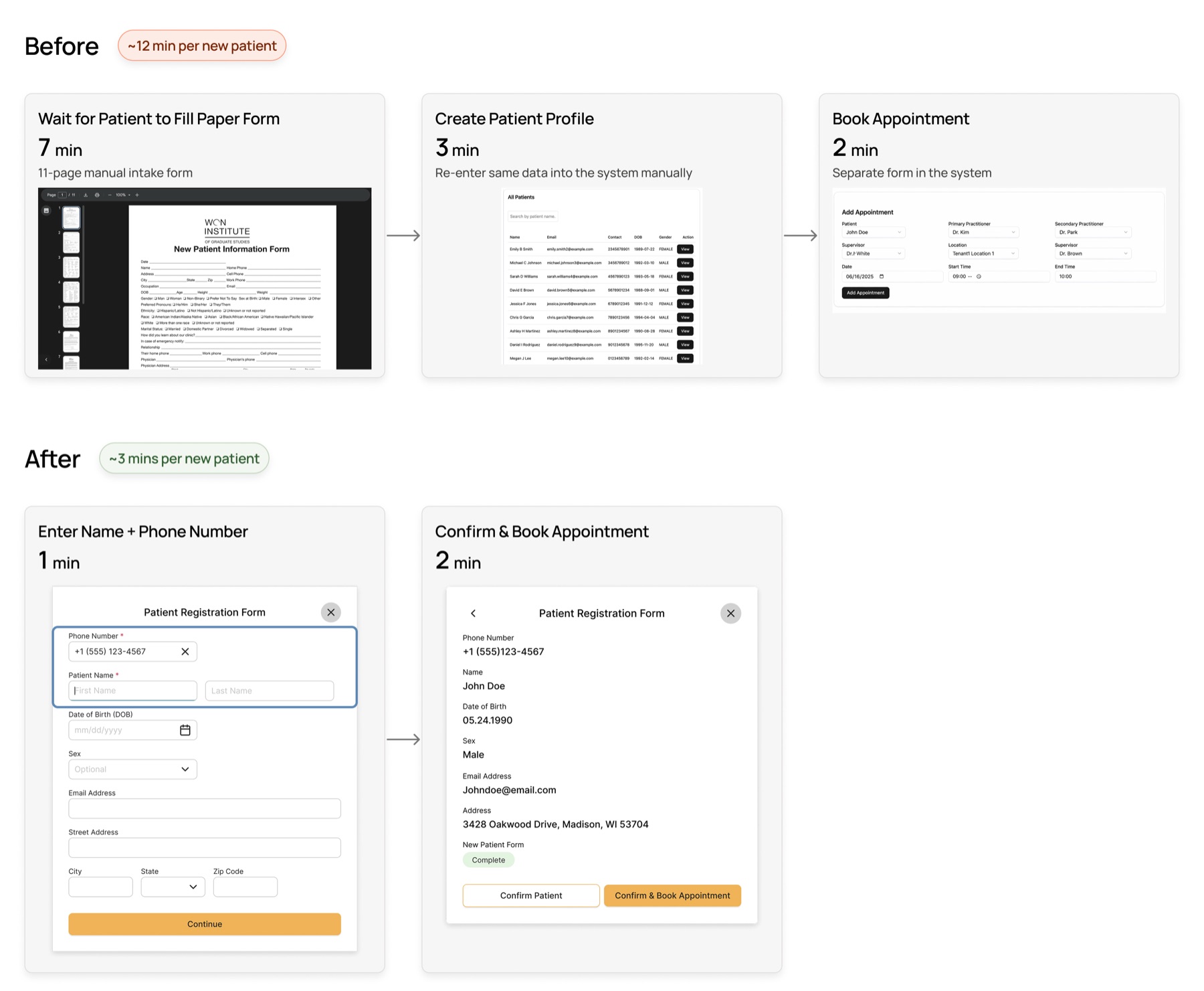Image resolution: width=1204 pixels, height=991 pixels.
Task: Click the Email column header in All Patients
Action: [551, 237]
